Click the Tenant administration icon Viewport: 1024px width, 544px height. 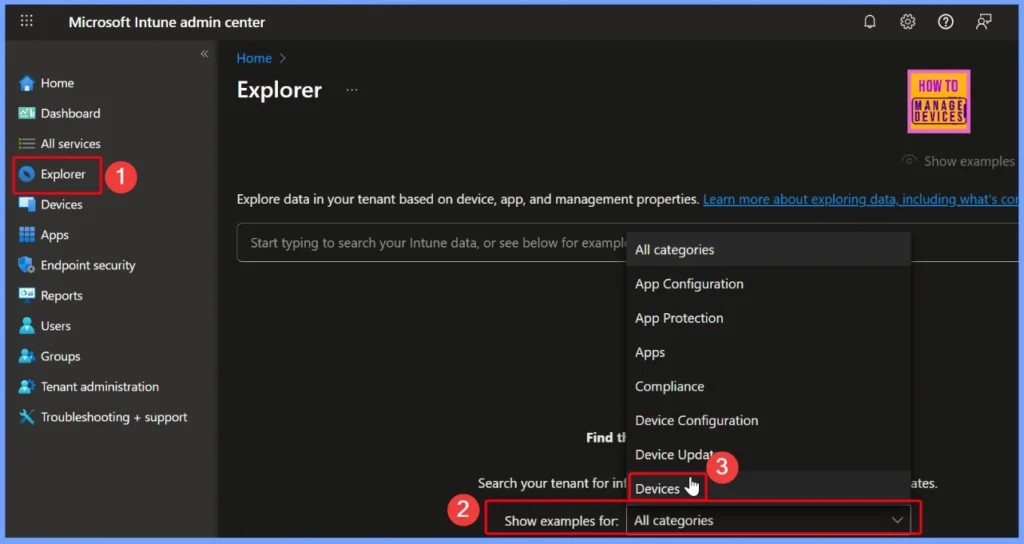27,387
